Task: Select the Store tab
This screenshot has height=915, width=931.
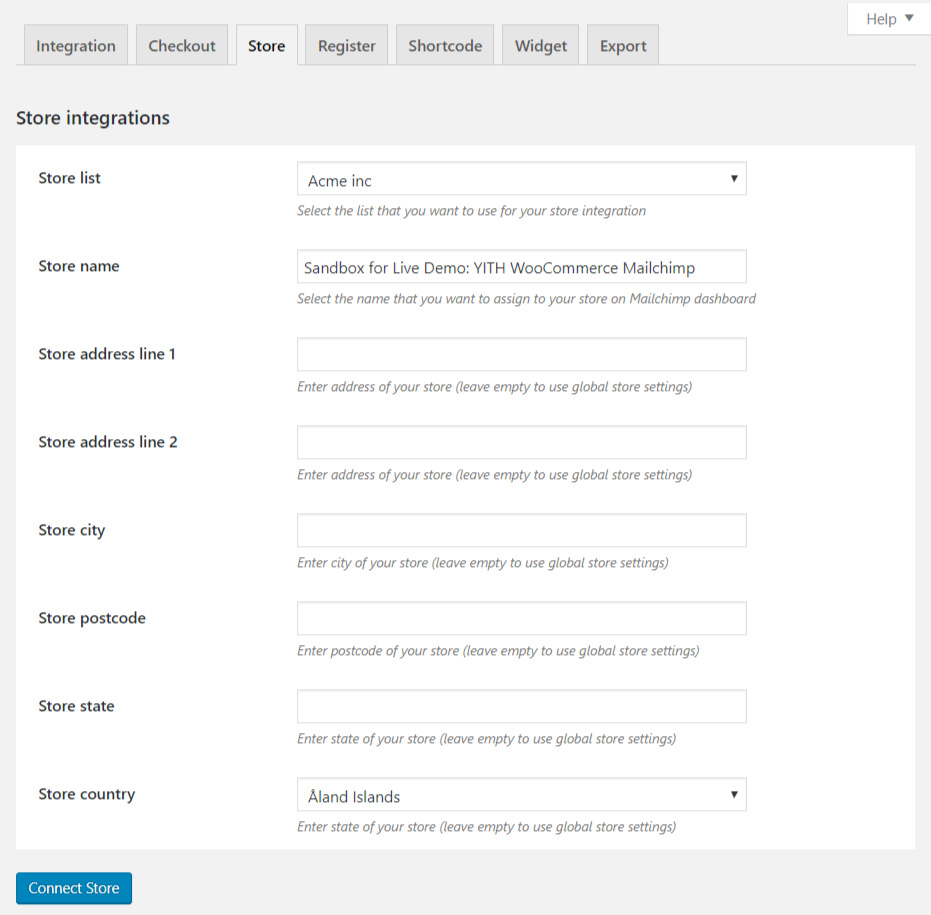Action: (x=267, y=46)
